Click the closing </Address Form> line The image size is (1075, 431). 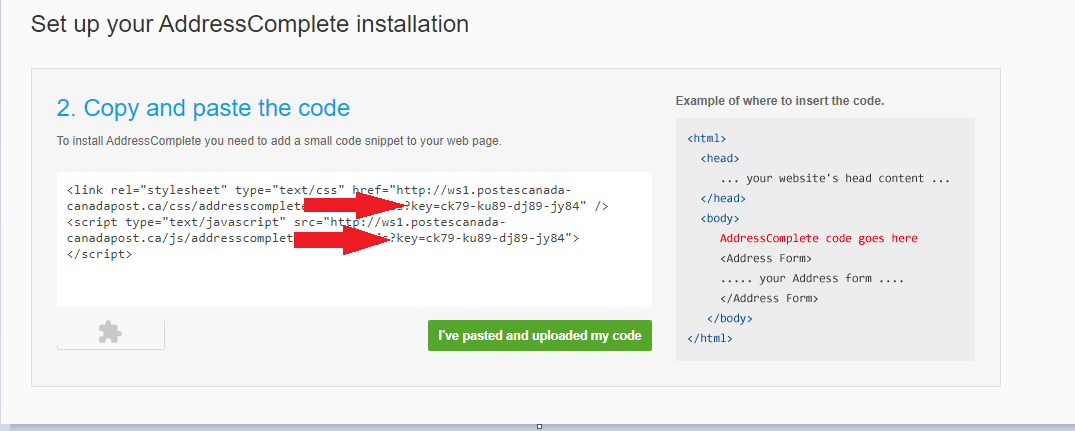[x=769, y=298]
